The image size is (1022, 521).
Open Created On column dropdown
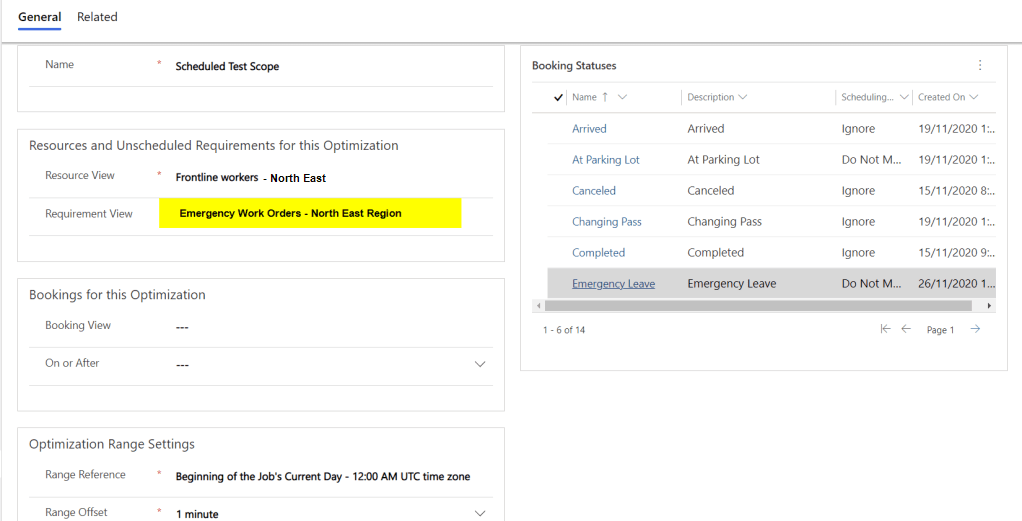973,97
